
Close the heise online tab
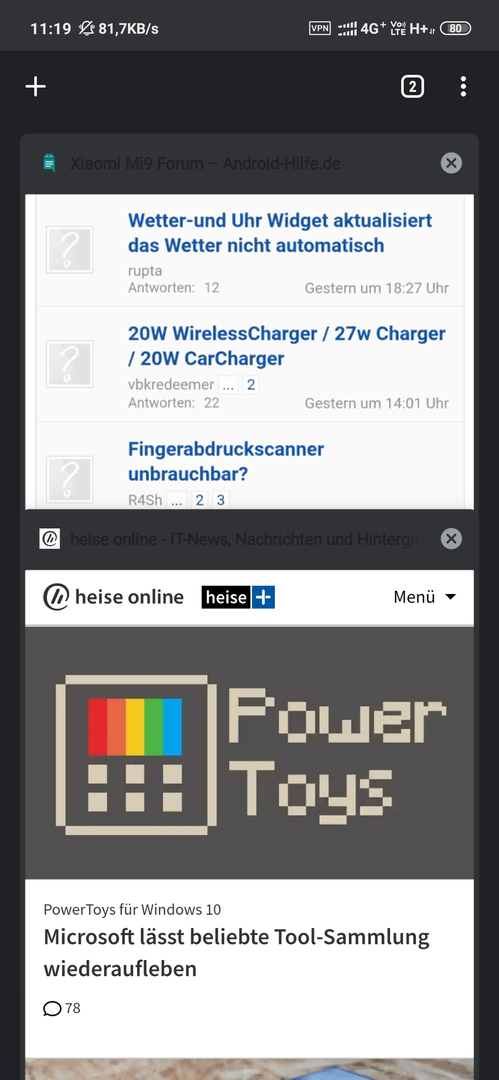point(451,539)
